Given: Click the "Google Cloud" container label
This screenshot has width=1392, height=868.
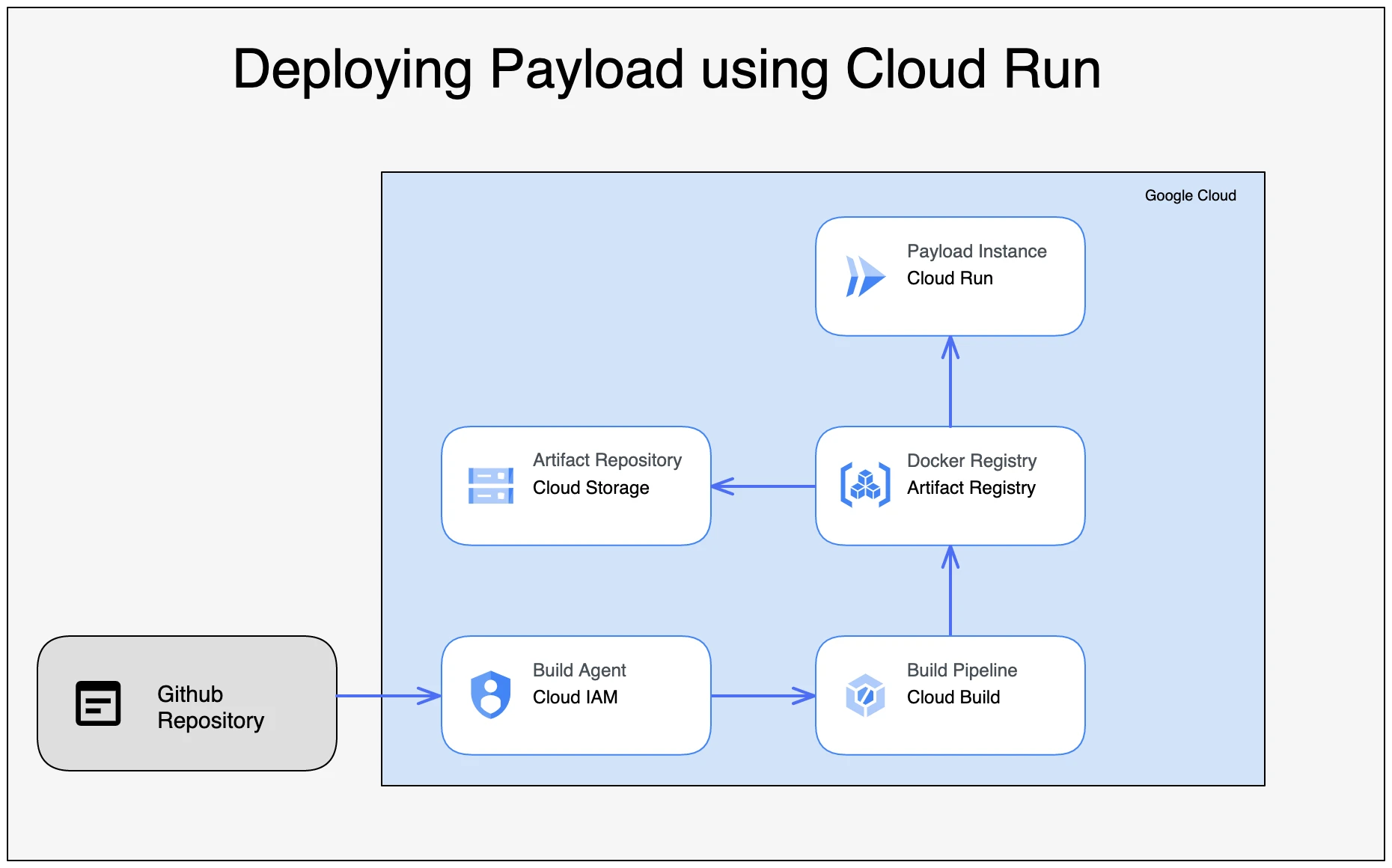Looking at the screenshot, I should [x=1190, y=195].
